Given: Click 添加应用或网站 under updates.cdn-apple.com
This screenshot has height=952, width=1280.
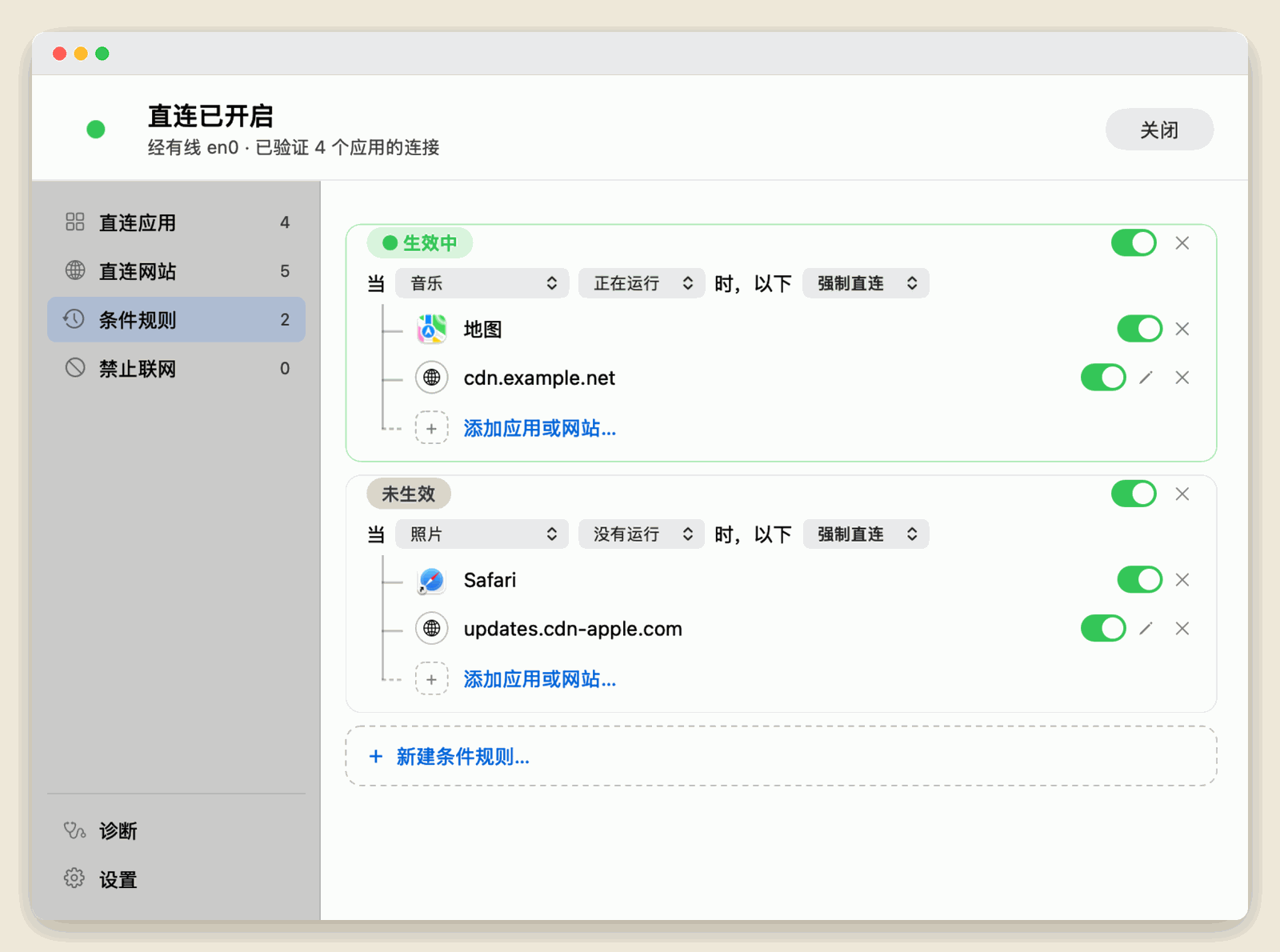Looking at the screenshot, I should [540, 679].
